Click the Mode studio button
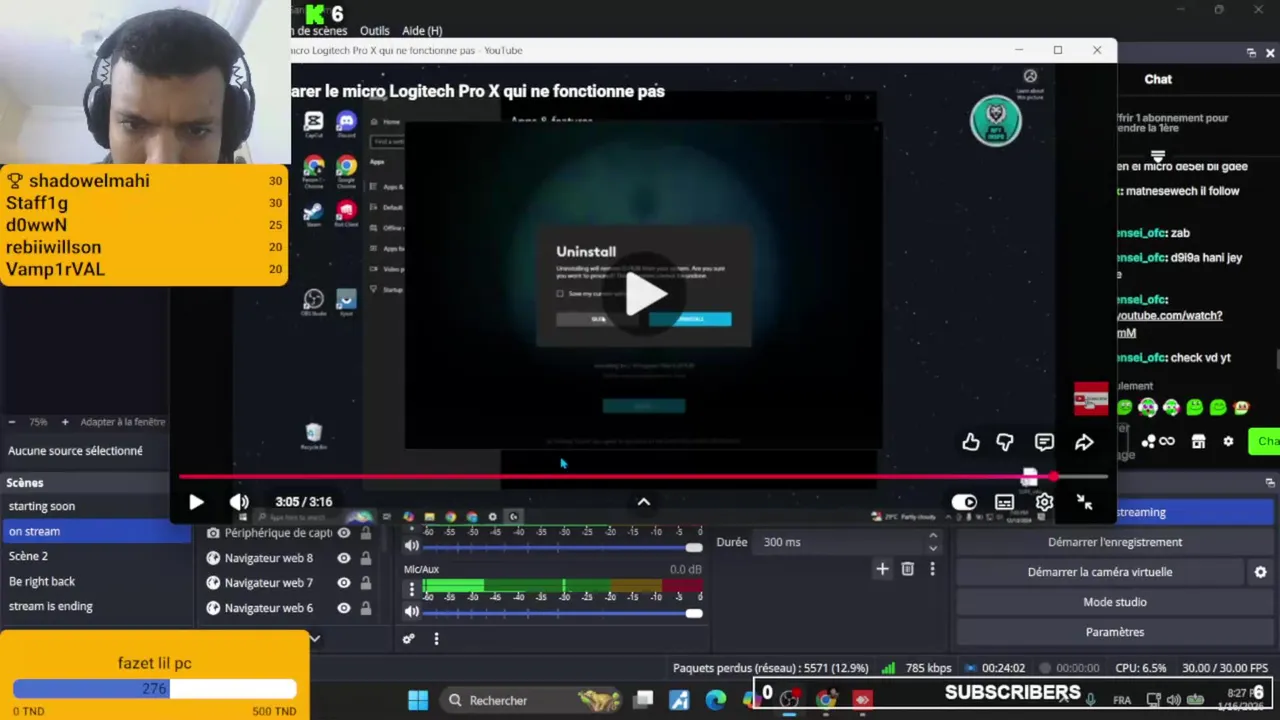1280x720 pixels. [1115, 602]
